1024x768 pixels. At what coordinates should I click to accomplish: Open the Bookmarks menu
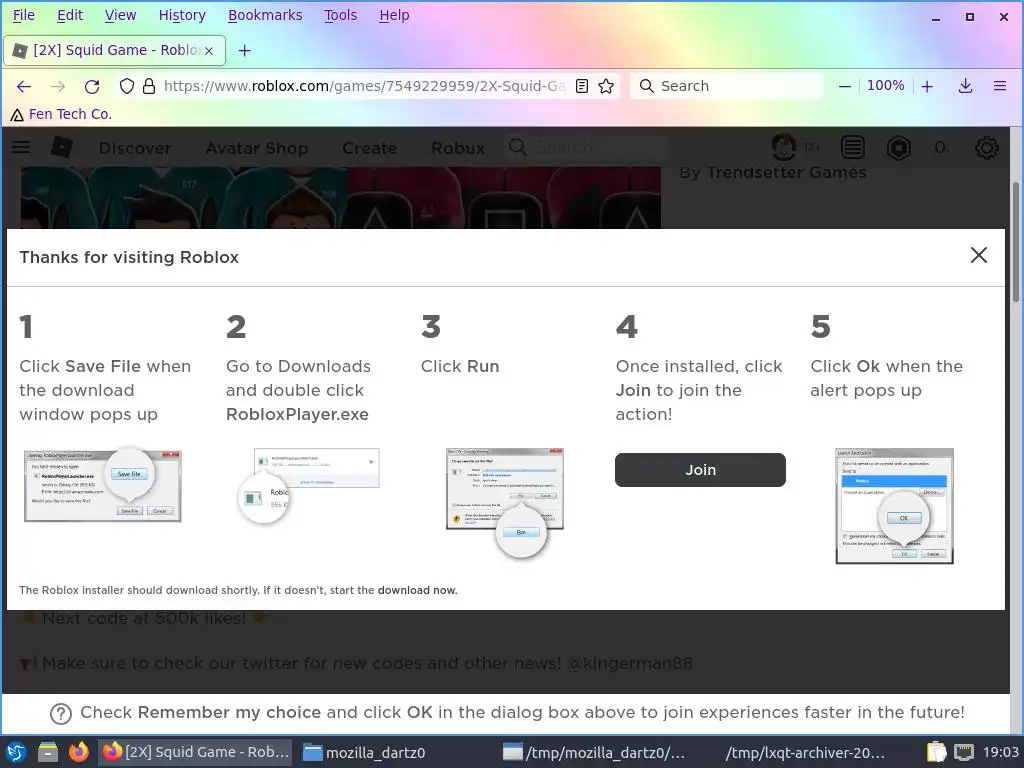click(x=265, y=15)
